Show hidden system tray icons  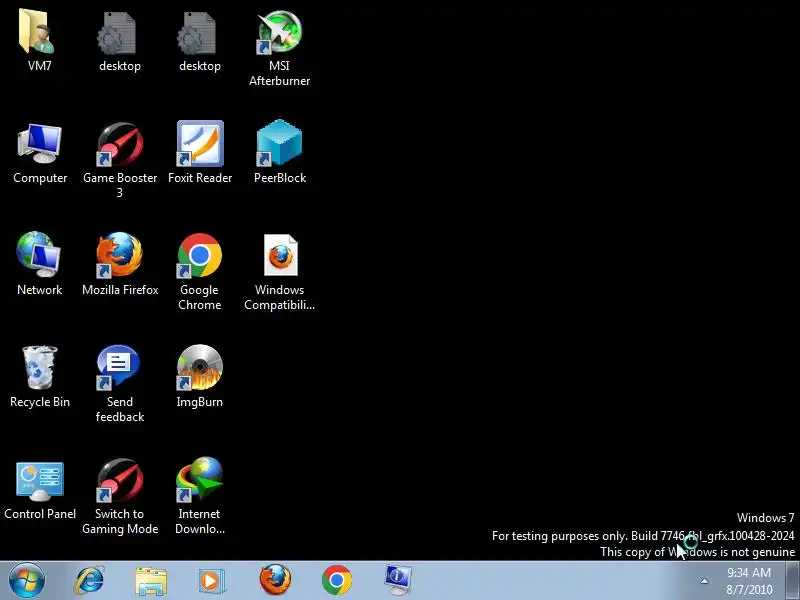pyautogui.click(x=704, y=581)
